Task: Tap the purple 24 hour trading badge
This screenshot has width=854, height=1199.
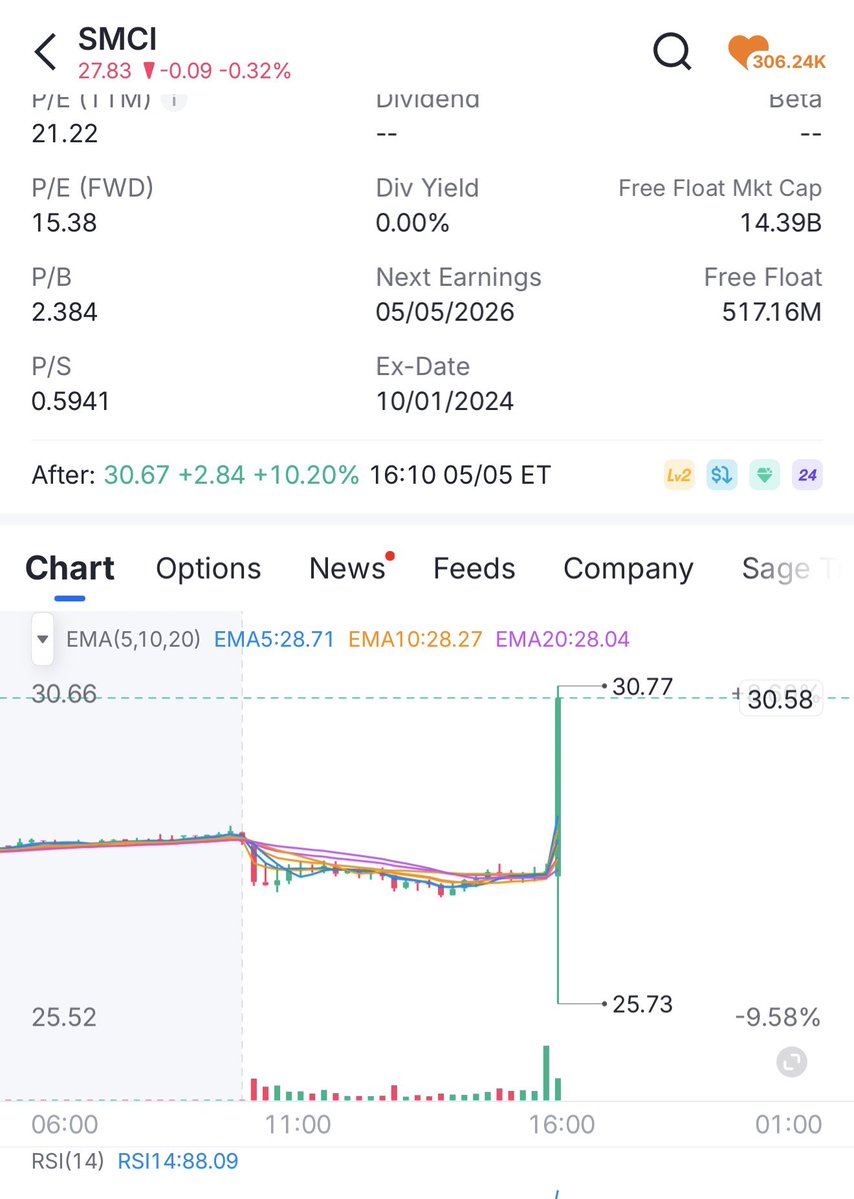Action: (x=807, y=475)
